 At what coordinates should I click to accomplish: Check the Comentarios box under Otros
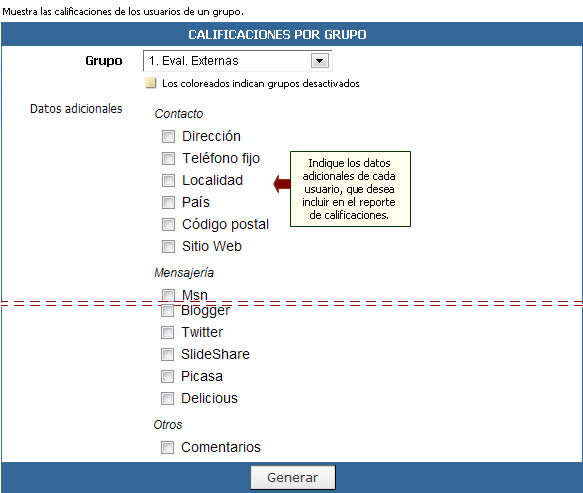pyautogui.click(x=167, y=447)
